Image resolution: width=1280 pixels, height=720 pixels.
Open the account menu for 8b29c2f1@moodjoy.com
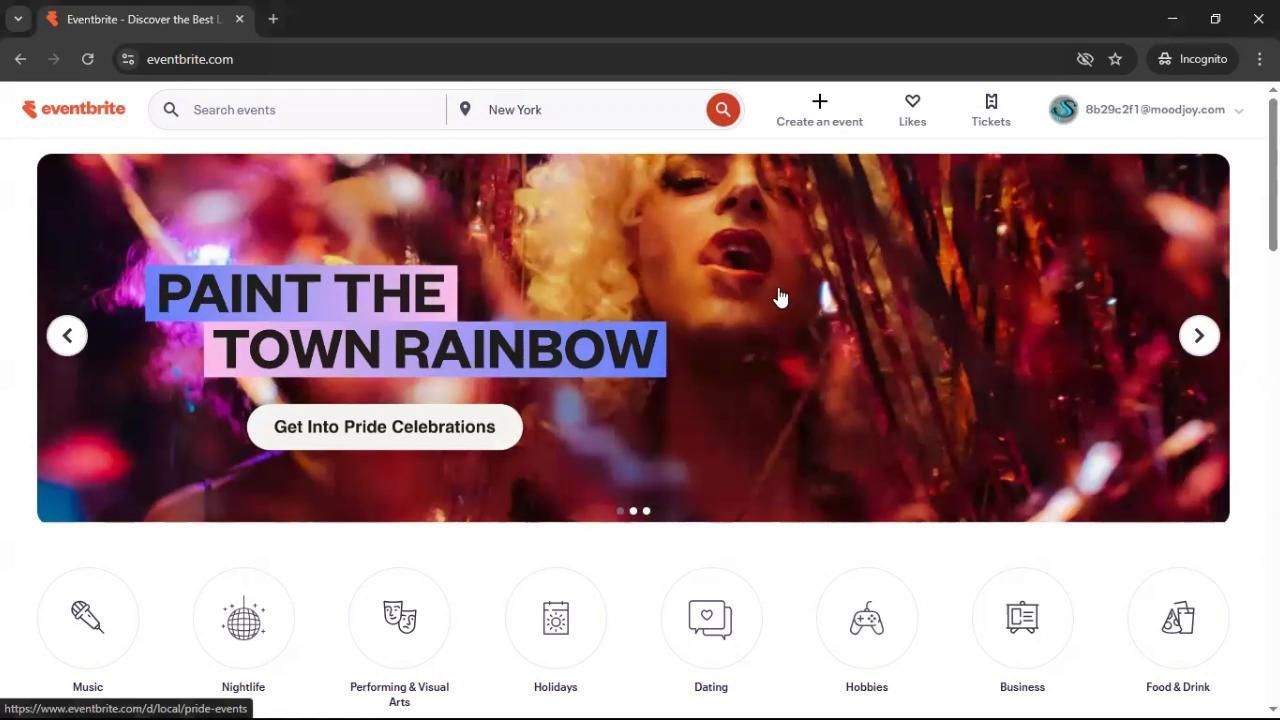[1148, 109]
